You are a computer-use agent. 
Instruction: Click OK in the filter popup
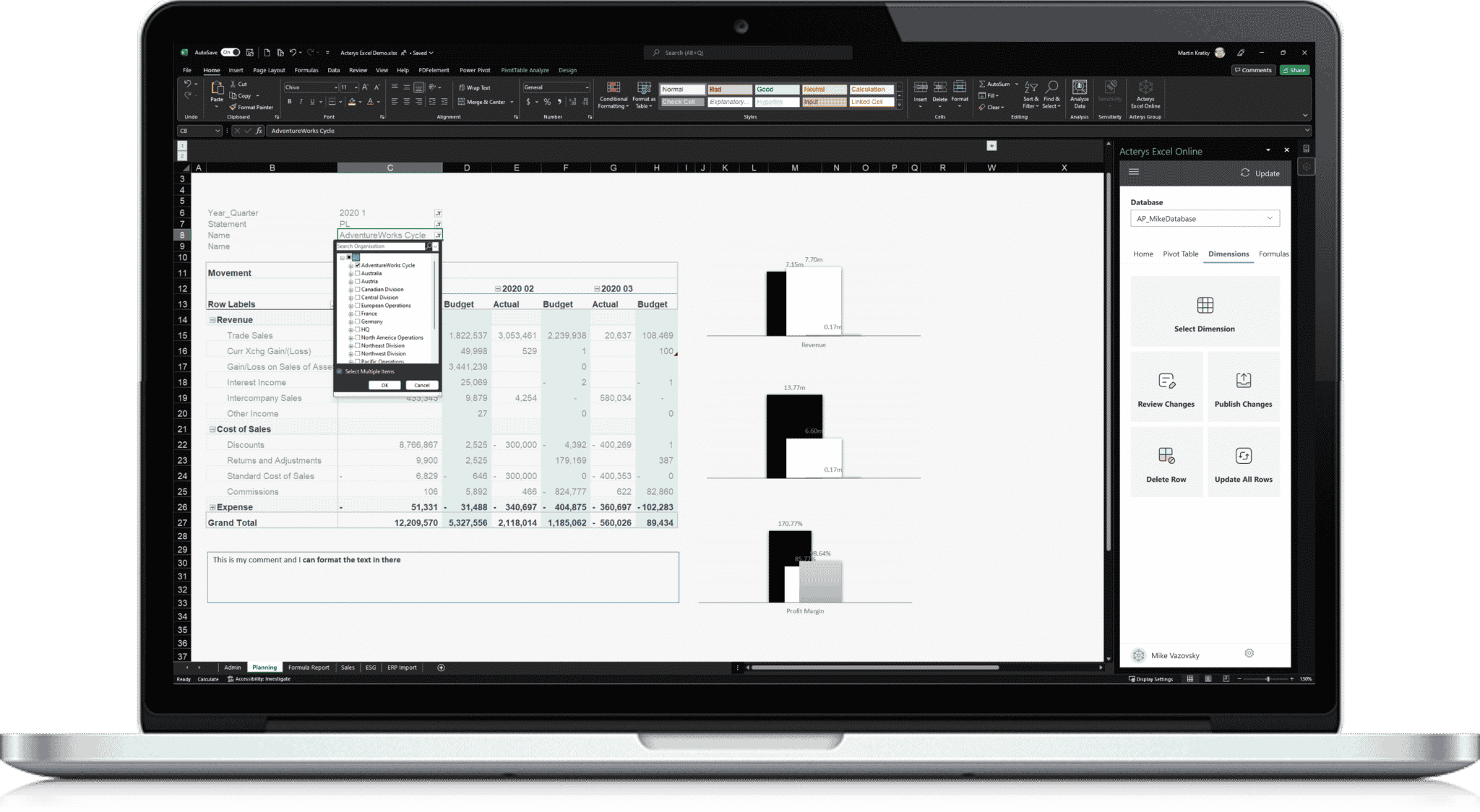coord(384,385)
